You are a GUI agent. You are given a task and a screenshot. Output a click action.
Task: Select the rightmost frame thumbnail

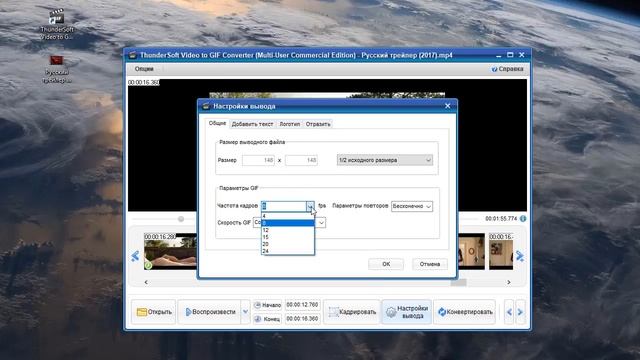click(x=501, y=251)
